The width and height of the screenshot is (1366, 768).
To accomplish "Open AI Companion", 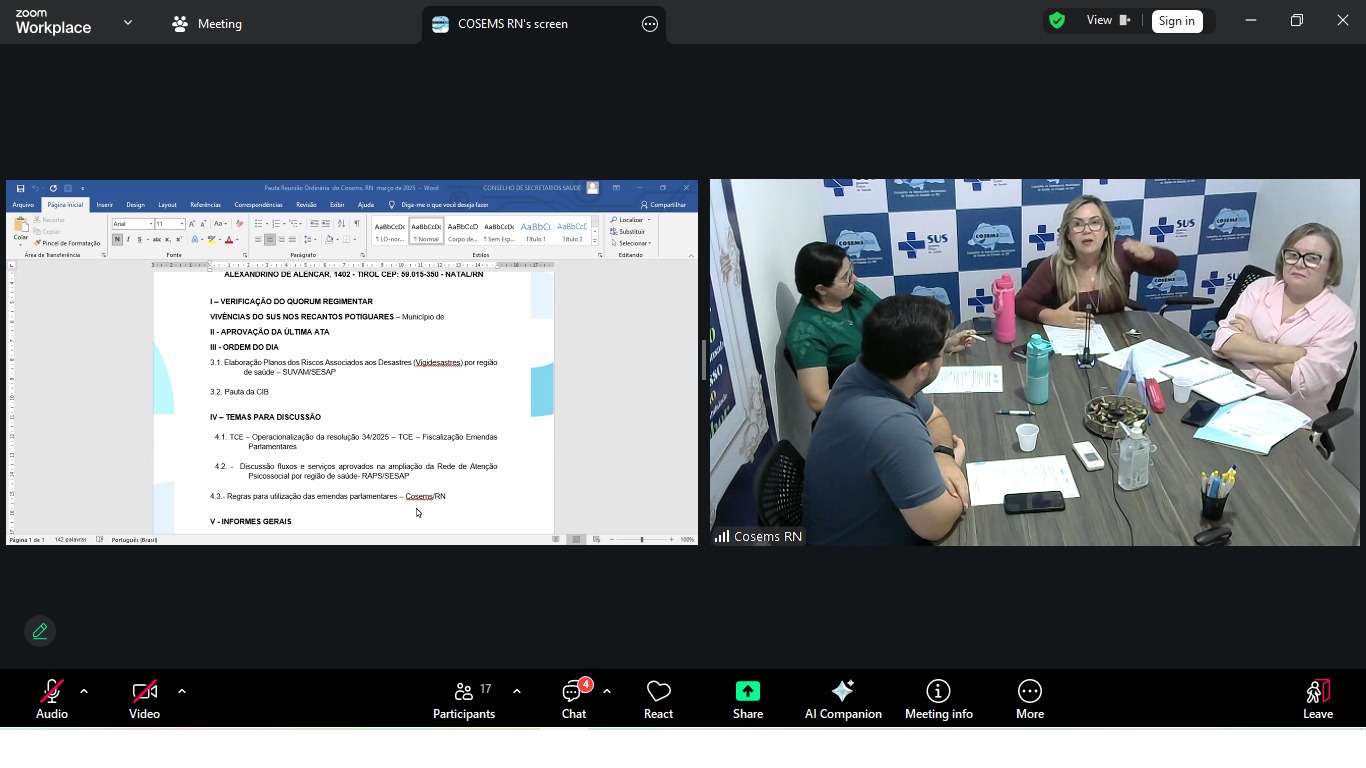I will click(843, 700).
